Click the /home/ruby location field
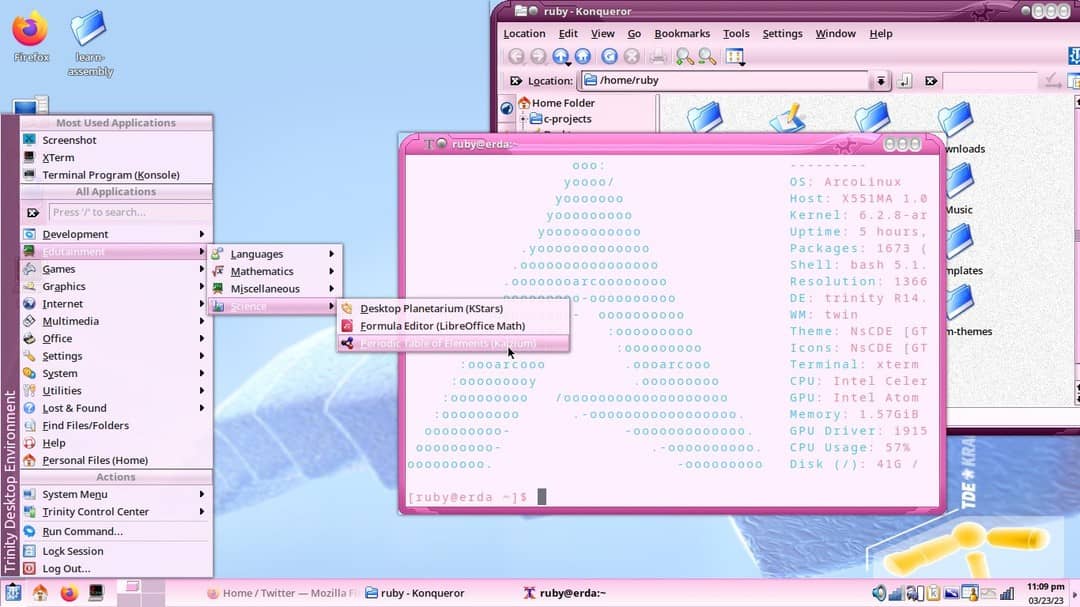This screenshot has height=607, width=1080. pyautogui.click(x=727, y=81)
